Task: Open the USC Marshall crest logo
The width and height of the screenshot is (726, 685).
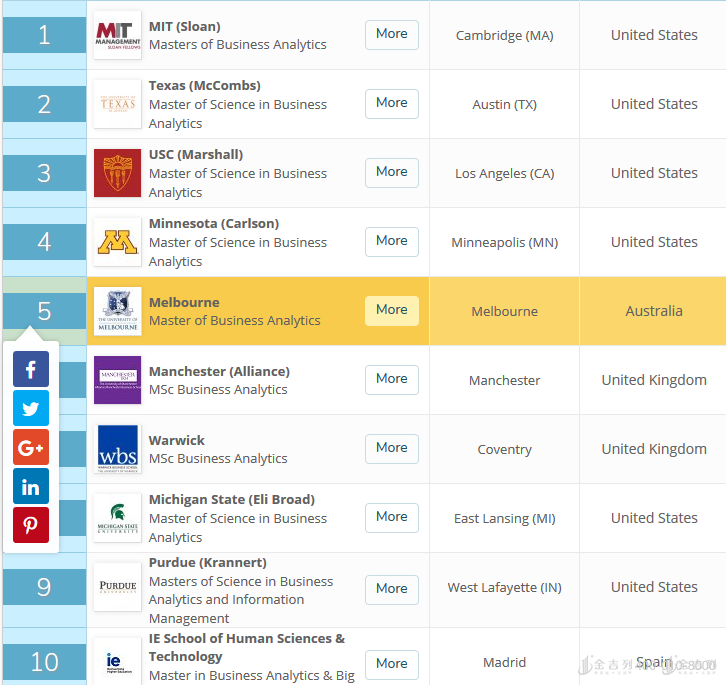Action: [x=118, y=173]
